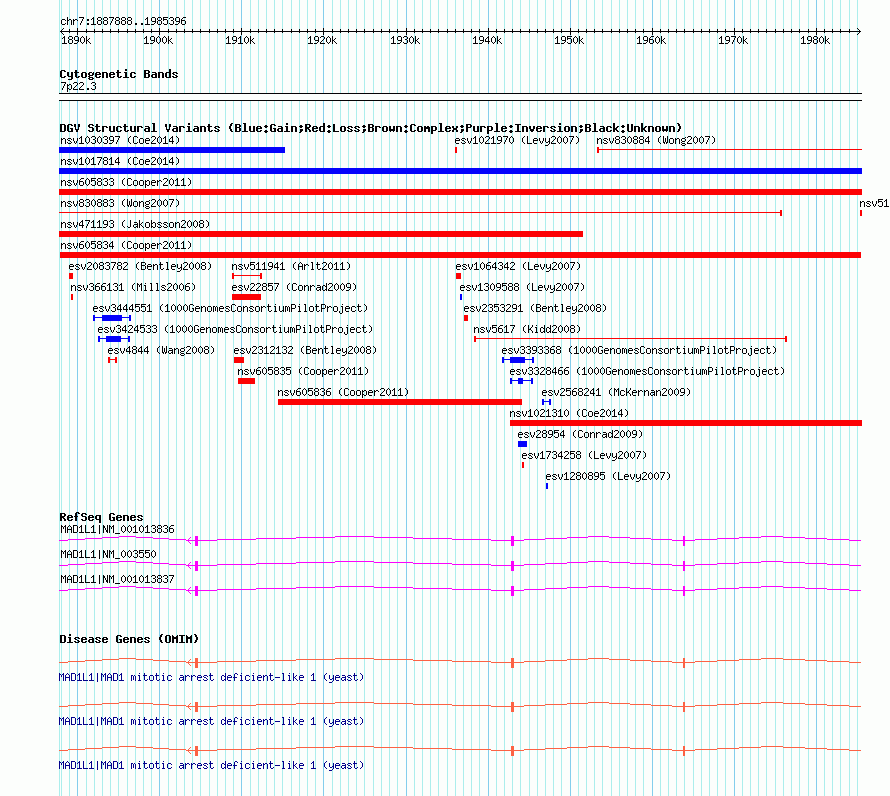Select nsv605835 (Cooper2011) label

(x=303, y=371)
